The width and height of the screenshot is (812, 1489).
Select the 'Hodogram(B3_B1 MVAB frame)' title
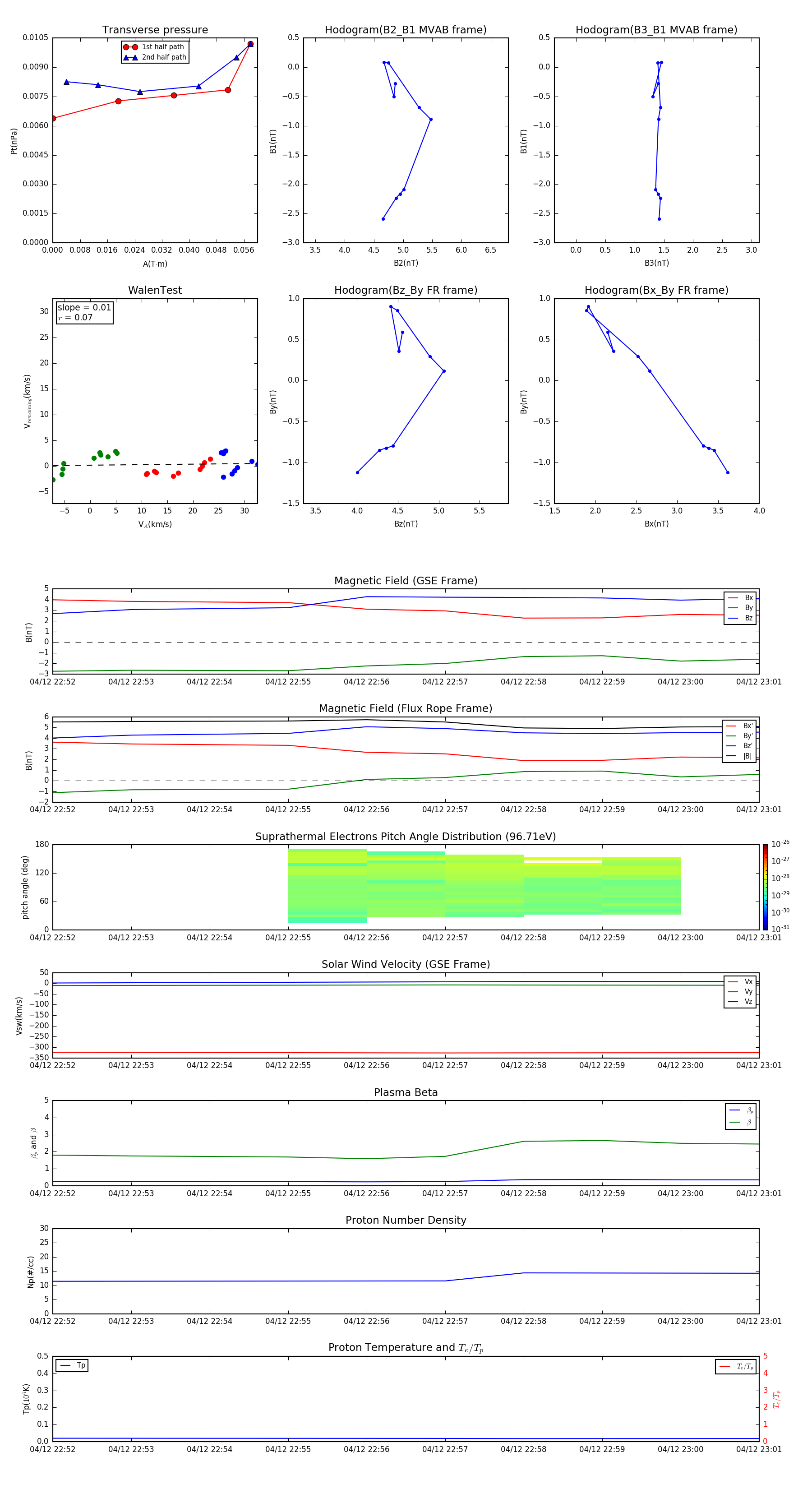pos(656,30)
